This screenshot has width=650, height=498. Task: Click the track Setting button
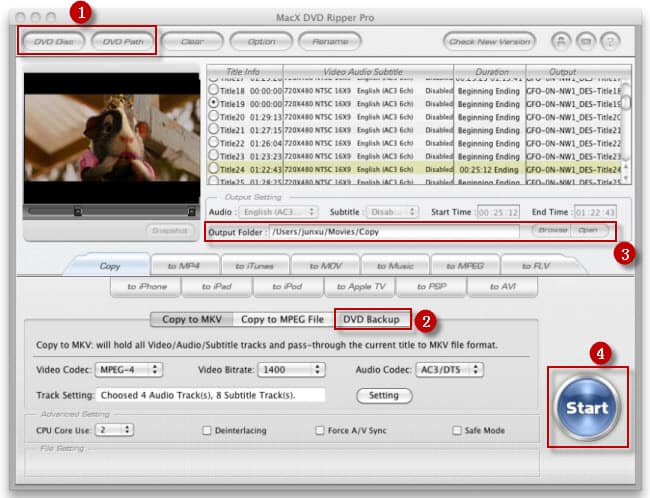(384, 395)
